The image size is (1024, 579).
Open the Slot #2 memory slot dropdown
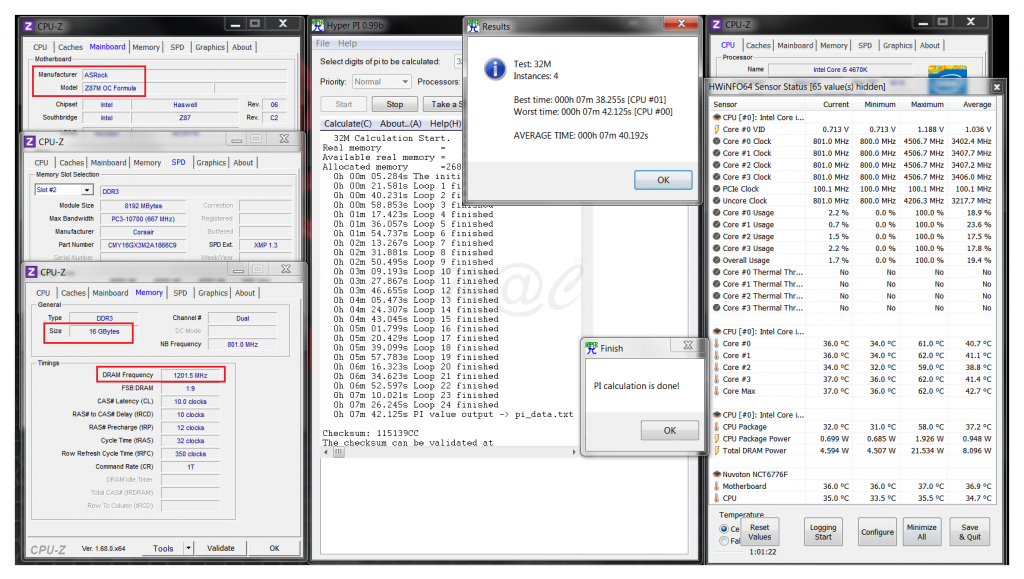(87, 189)
